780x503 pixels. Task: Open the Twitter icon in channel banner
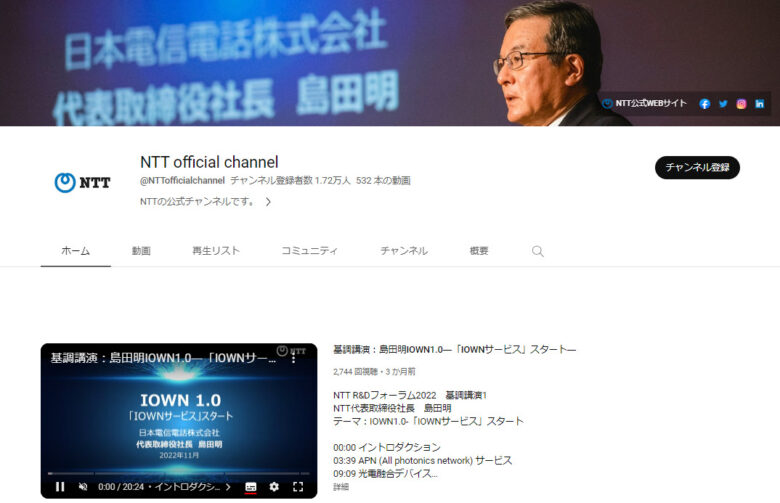[x=723, y=103]
